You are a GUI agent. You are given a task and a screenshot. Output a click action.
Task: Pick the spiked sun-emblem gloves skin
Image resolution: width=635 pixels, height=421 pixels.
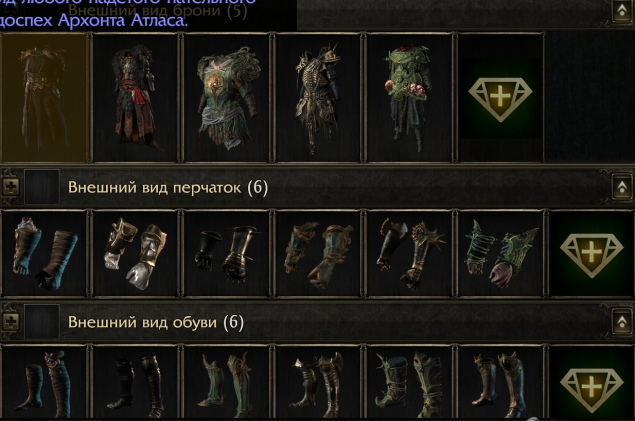point(409,253)
